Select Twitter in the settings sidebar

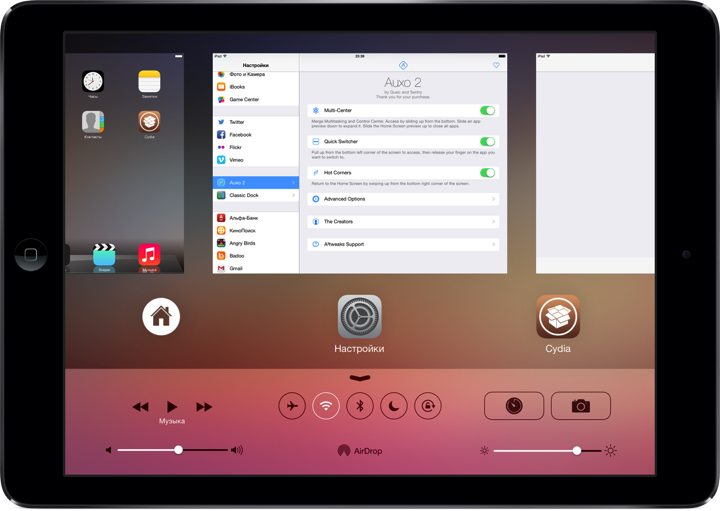(256, 122)
